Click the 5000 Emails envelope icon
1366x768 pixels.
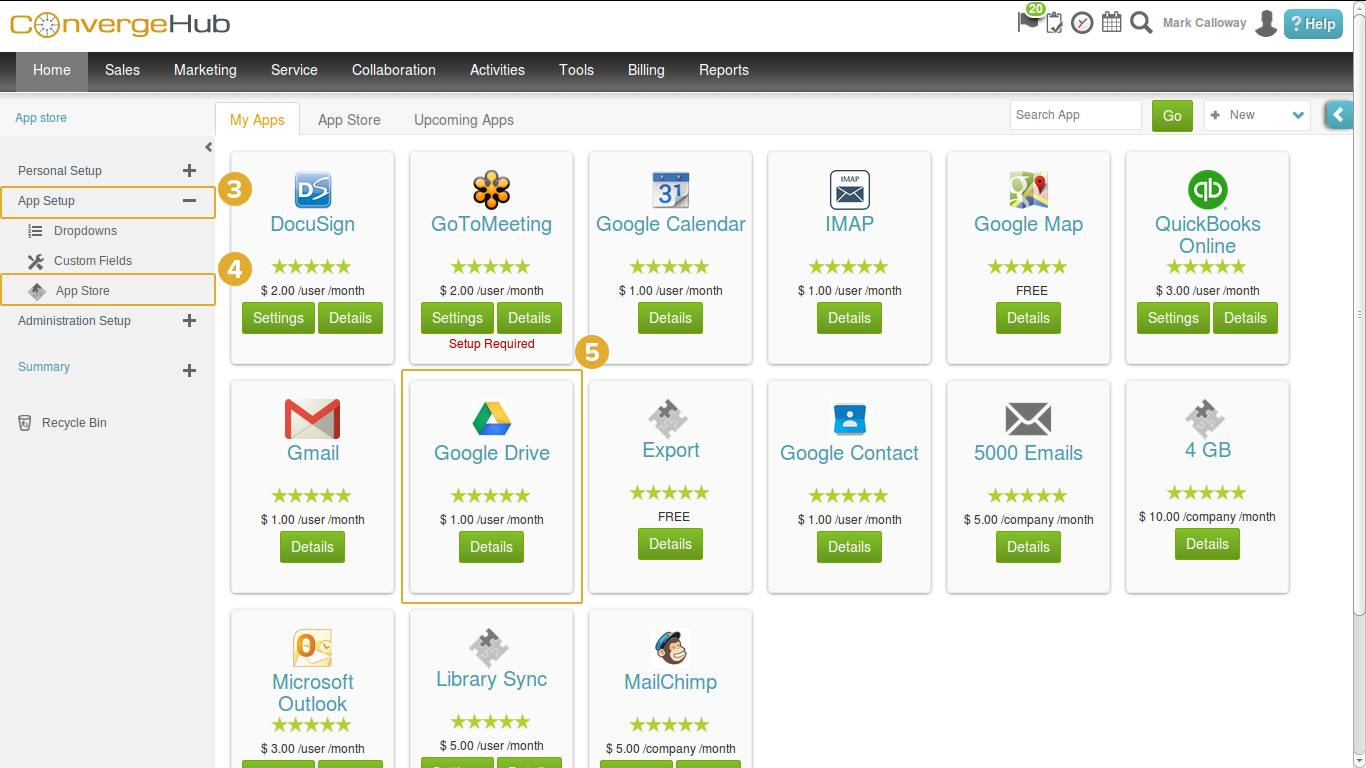point(1028,419)
